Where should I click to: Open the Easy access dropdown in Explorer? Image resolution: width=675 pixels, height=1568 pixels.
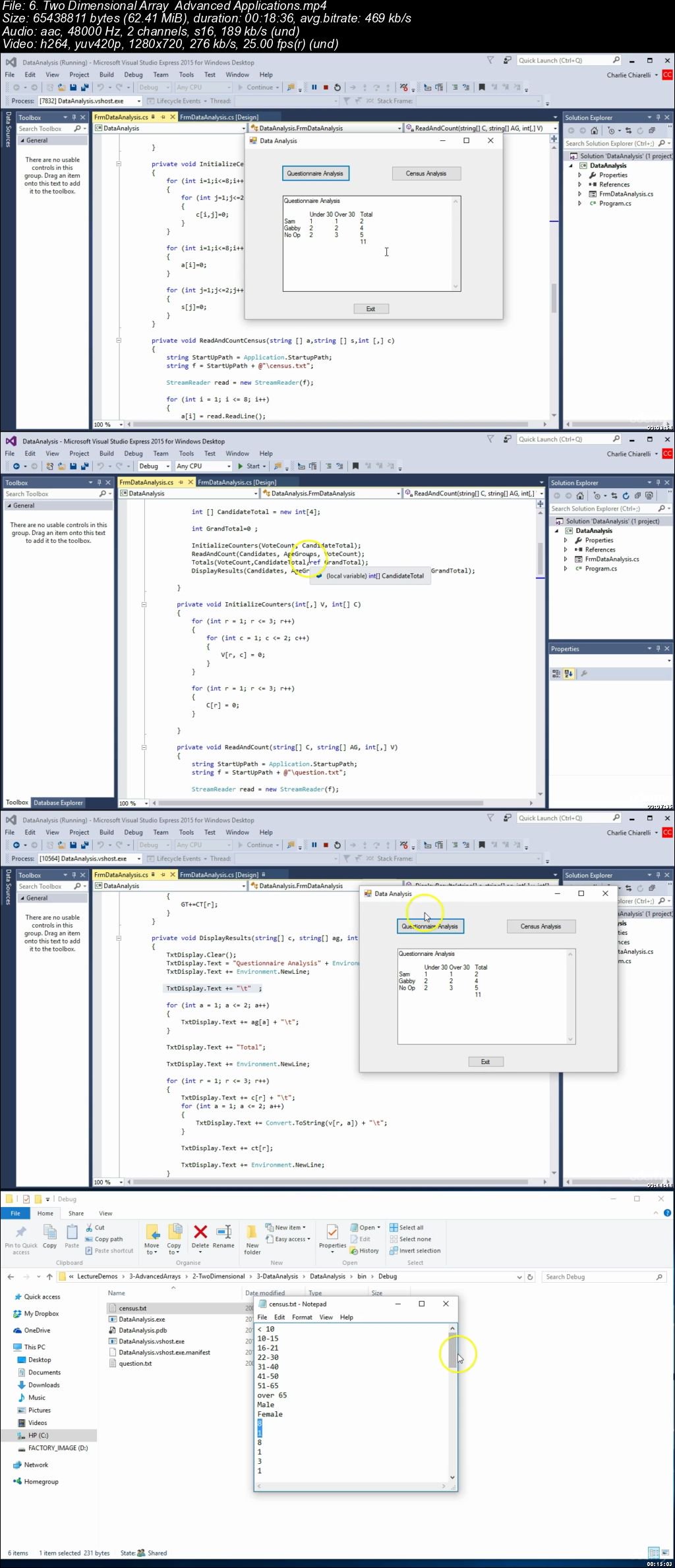pyautogui.click(x=287, y=1239)
